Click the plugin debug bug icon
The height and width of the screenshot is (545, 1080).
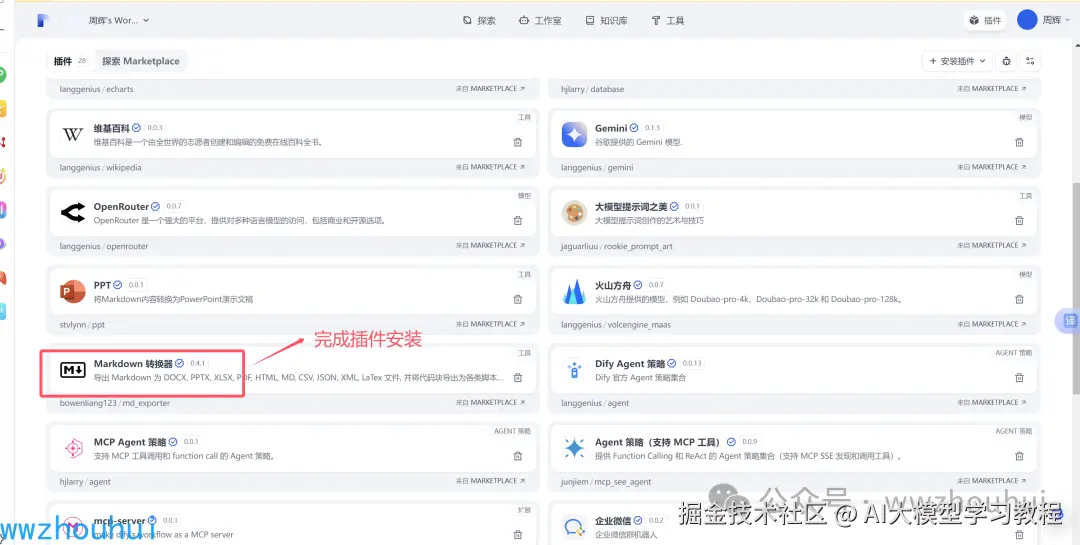click(x=1006, y=61)
